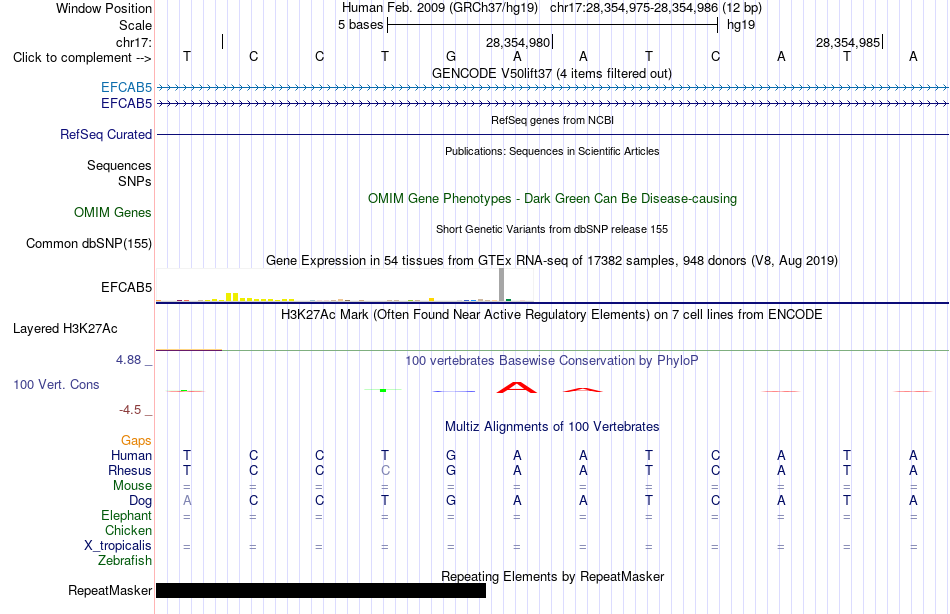The image size is (950, 614).
Task: Click the RepeatMasker track label
Action: tap(110, 590)
